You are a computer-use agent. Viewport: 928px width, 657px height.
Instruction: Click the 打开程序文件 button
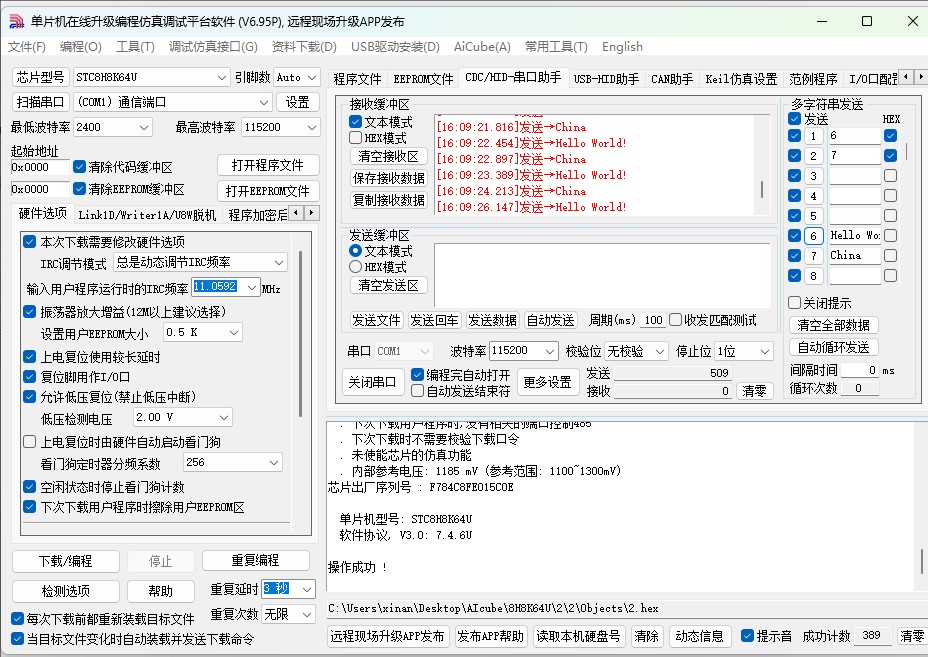[268, 165]
